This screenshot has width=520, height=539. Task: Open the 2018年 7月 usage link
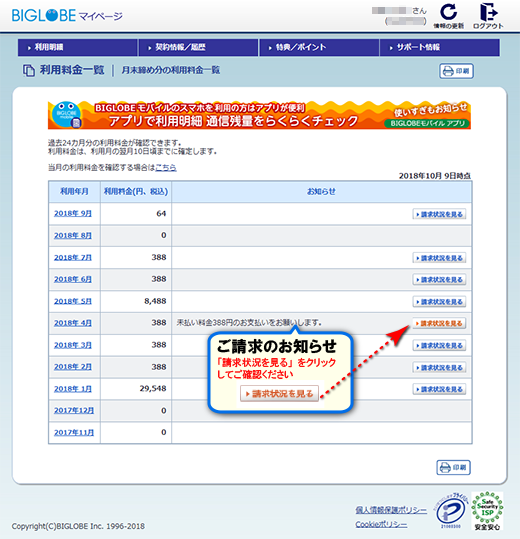coord(73,257)
